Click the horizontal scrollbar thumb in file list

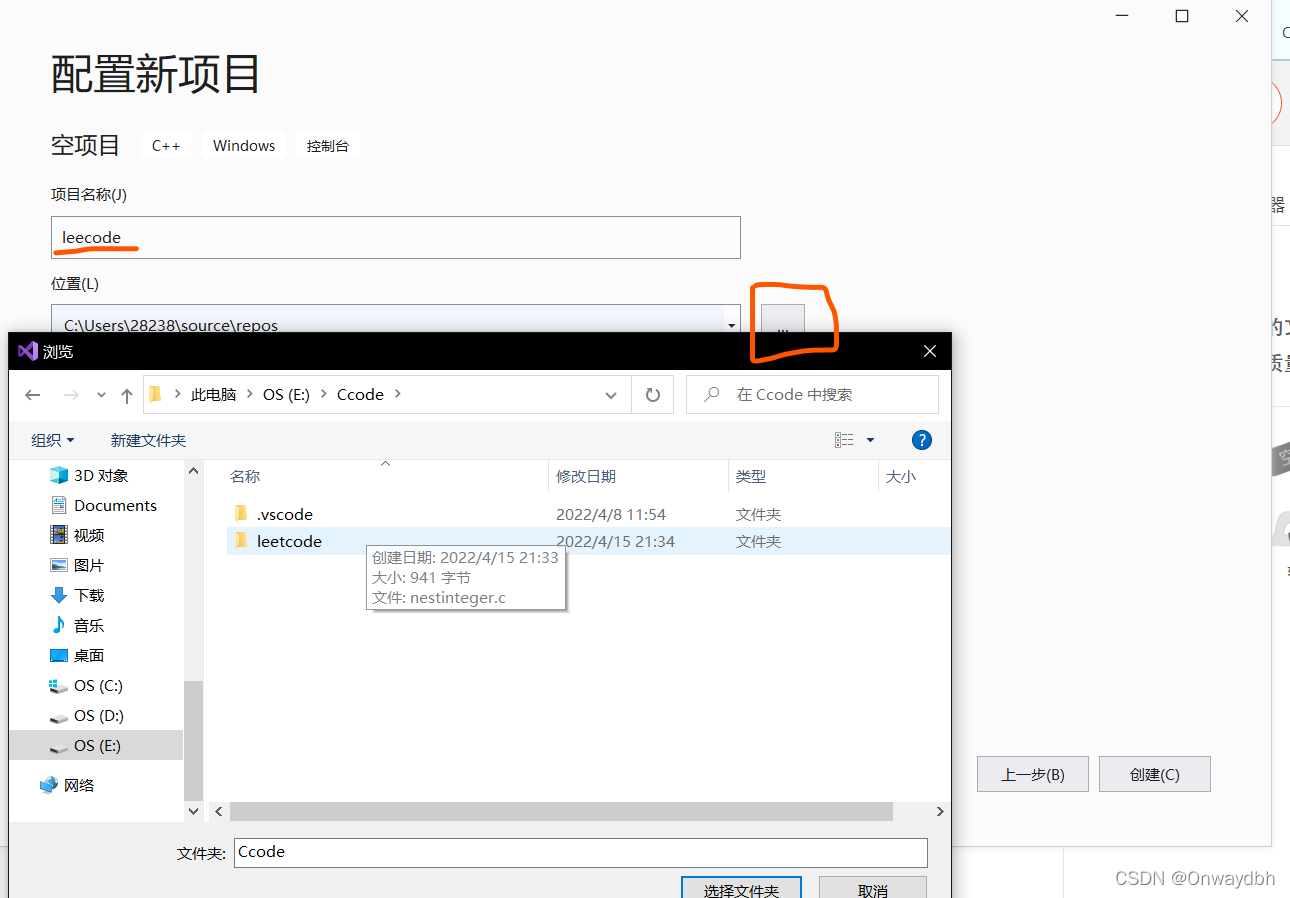(x=561, y=811)
